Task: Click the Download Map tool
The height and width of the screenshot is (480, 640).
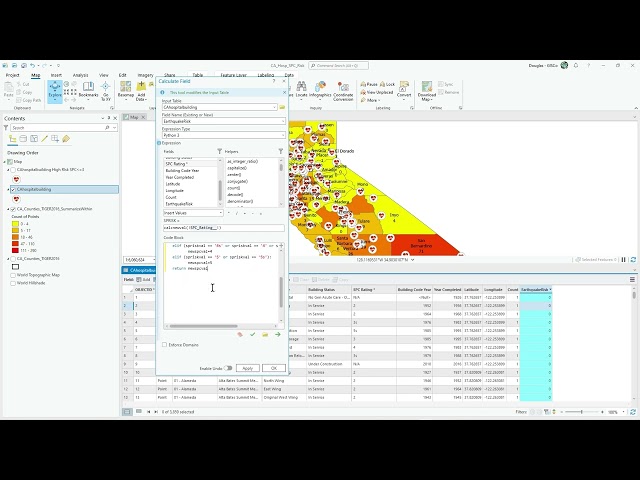Action: 427,91
